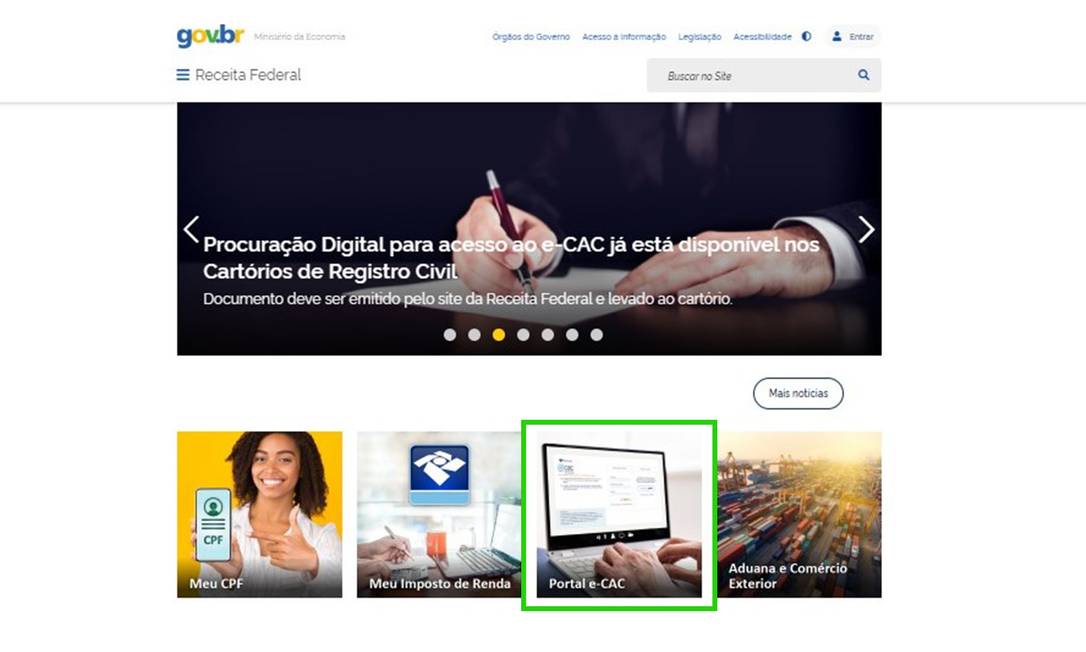Click the search magnifier icon
Viewport: 1086px width, 652px height.
[x=864, y=75]
